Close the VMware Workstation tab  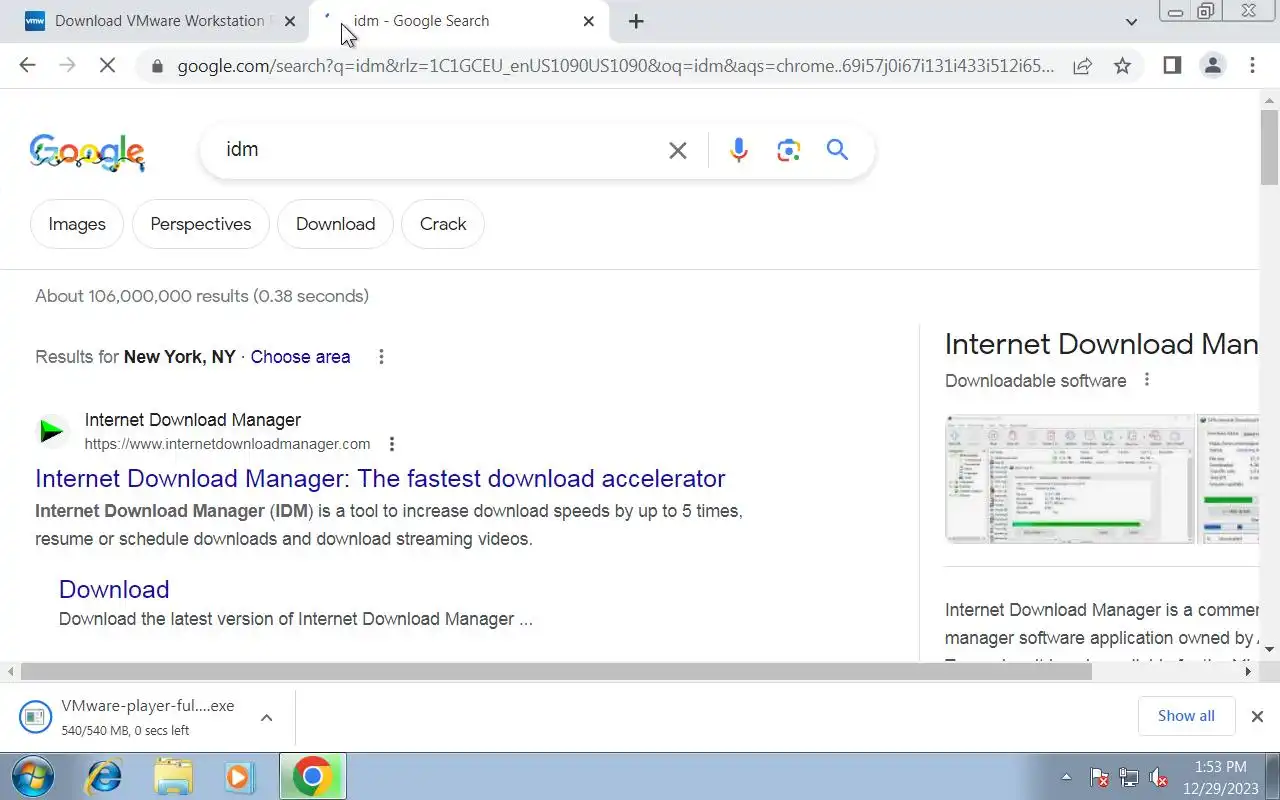click(x=291, y=21)
